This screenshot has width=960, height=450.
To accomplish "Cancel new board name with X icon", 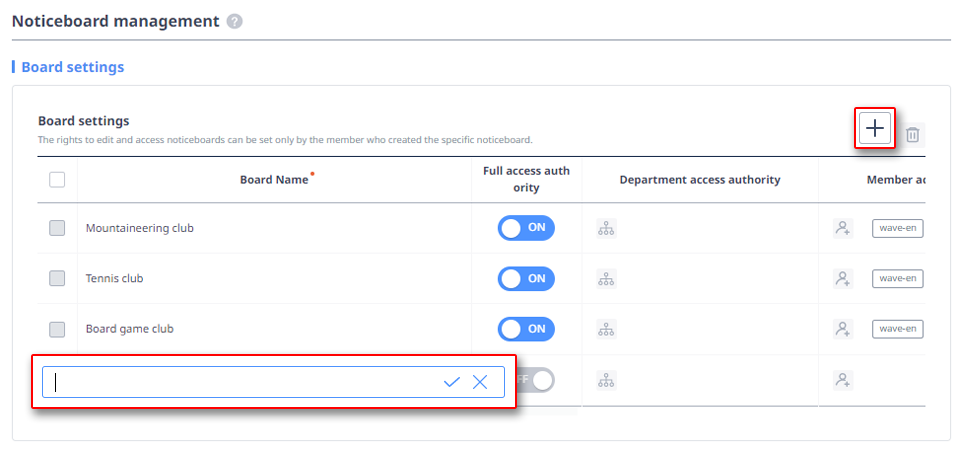I will click(480, 382).
